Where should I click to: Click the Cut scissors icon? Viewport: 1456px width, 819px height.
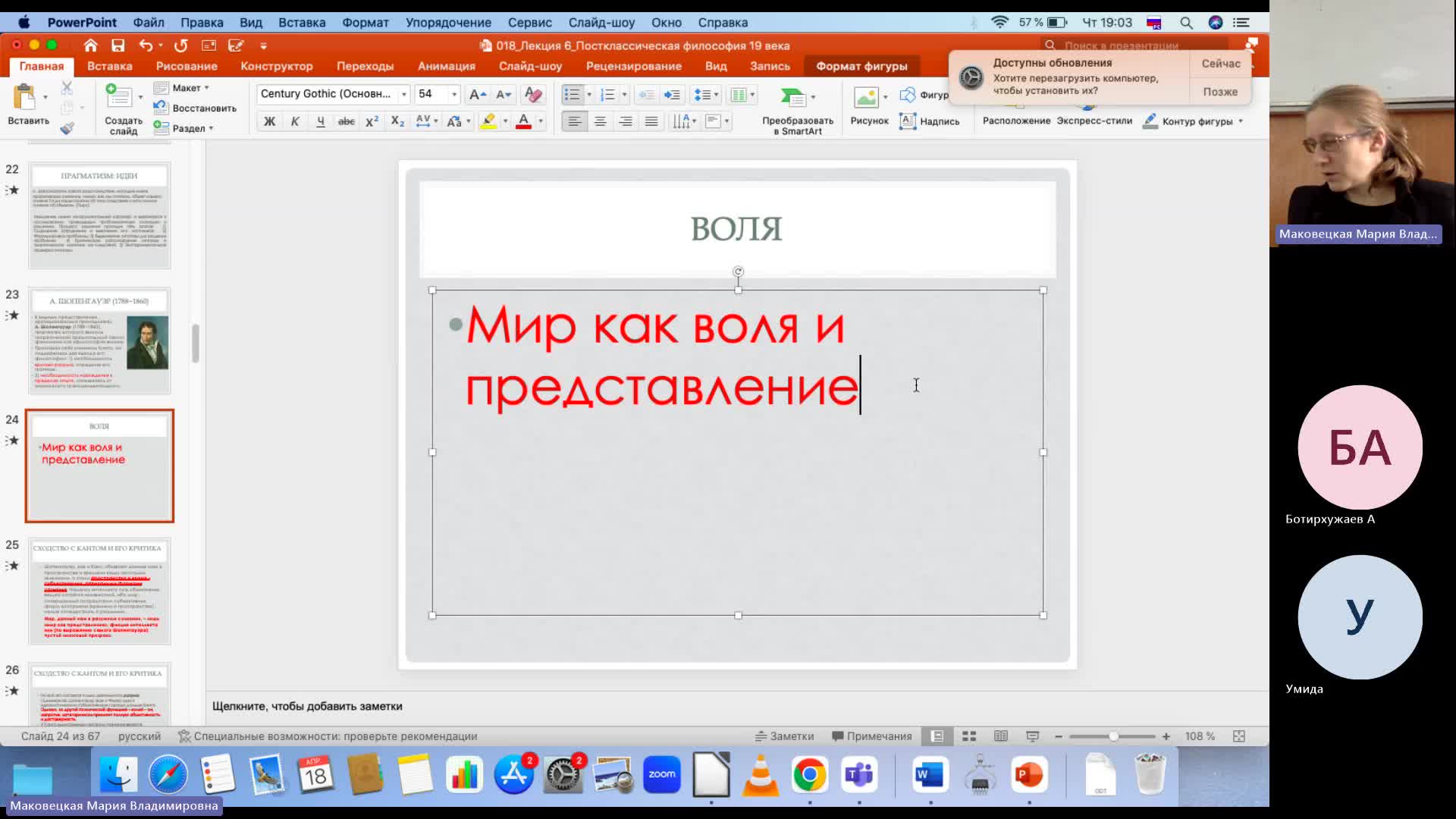67,88
